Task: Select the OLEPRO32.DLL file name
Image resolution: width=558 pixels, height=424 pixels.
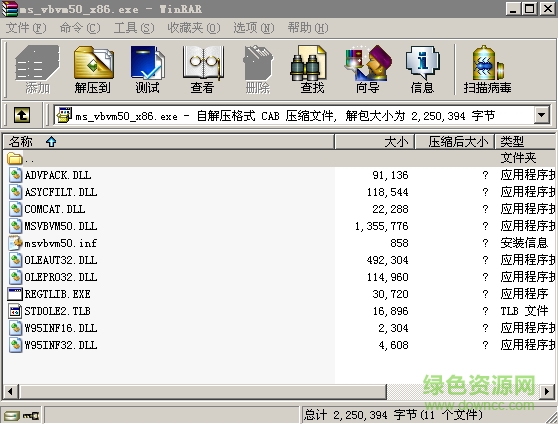Action: point(61,277)
